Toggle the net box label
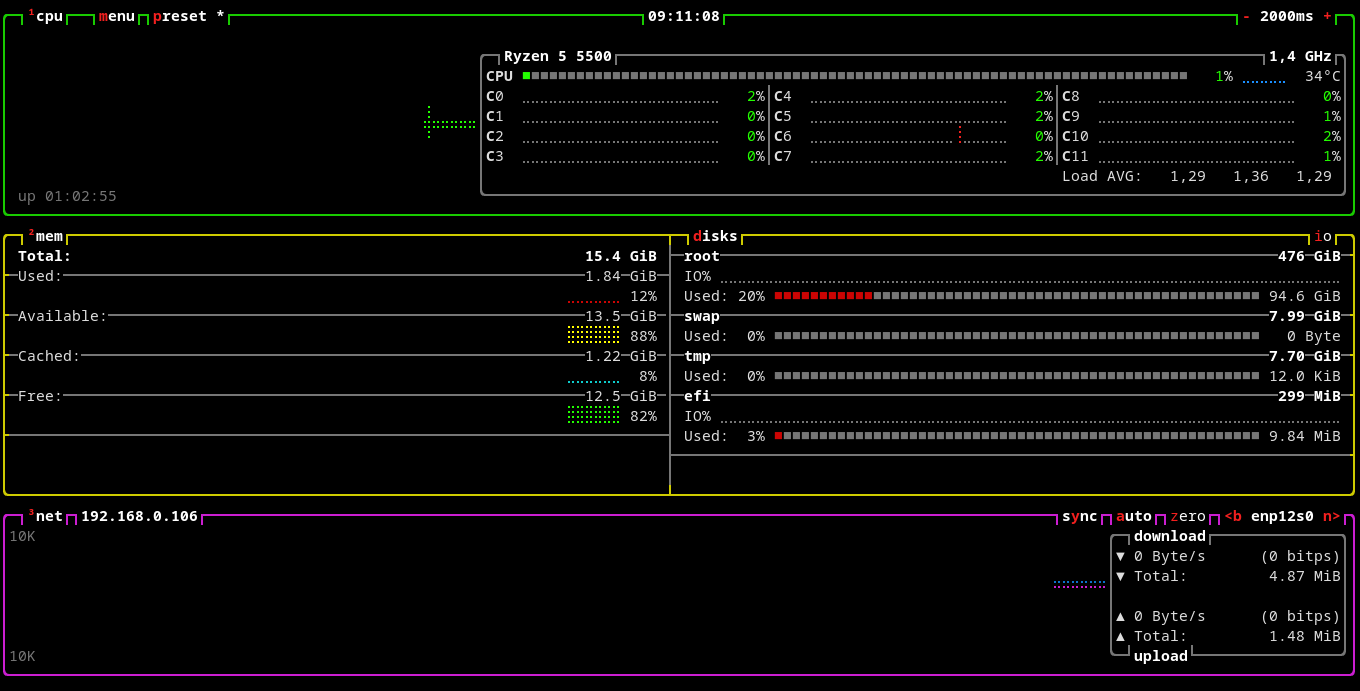1360x691 pixels. click(48, 516)
